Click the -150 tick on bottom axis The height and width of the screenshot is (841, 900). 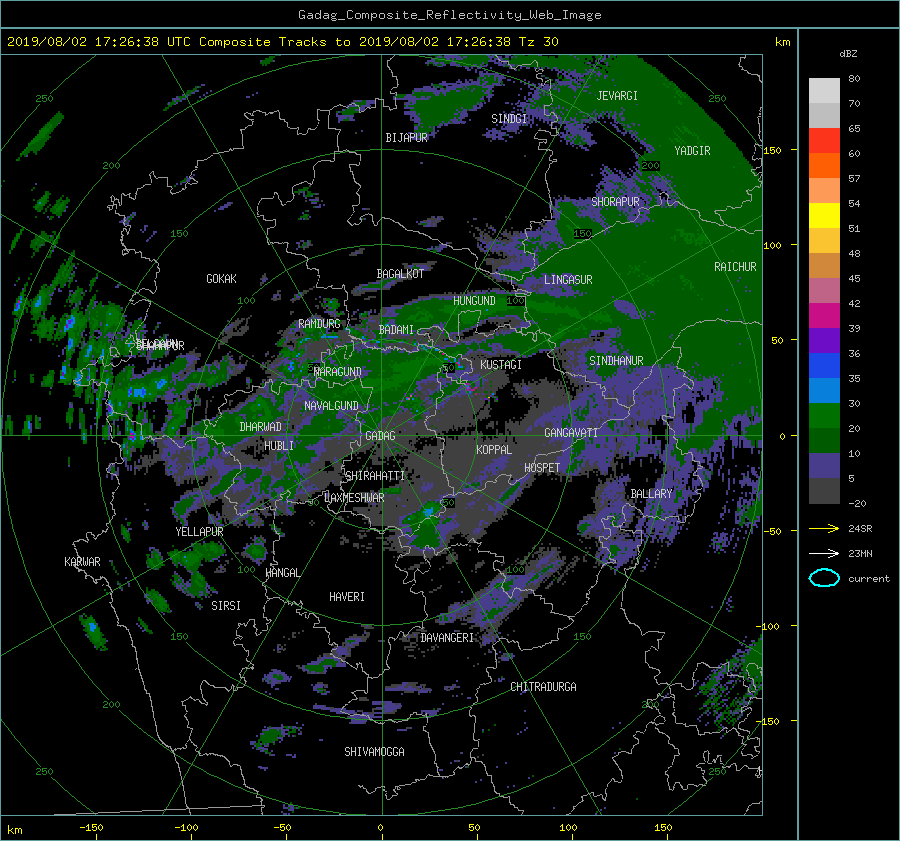click(91, 828)
